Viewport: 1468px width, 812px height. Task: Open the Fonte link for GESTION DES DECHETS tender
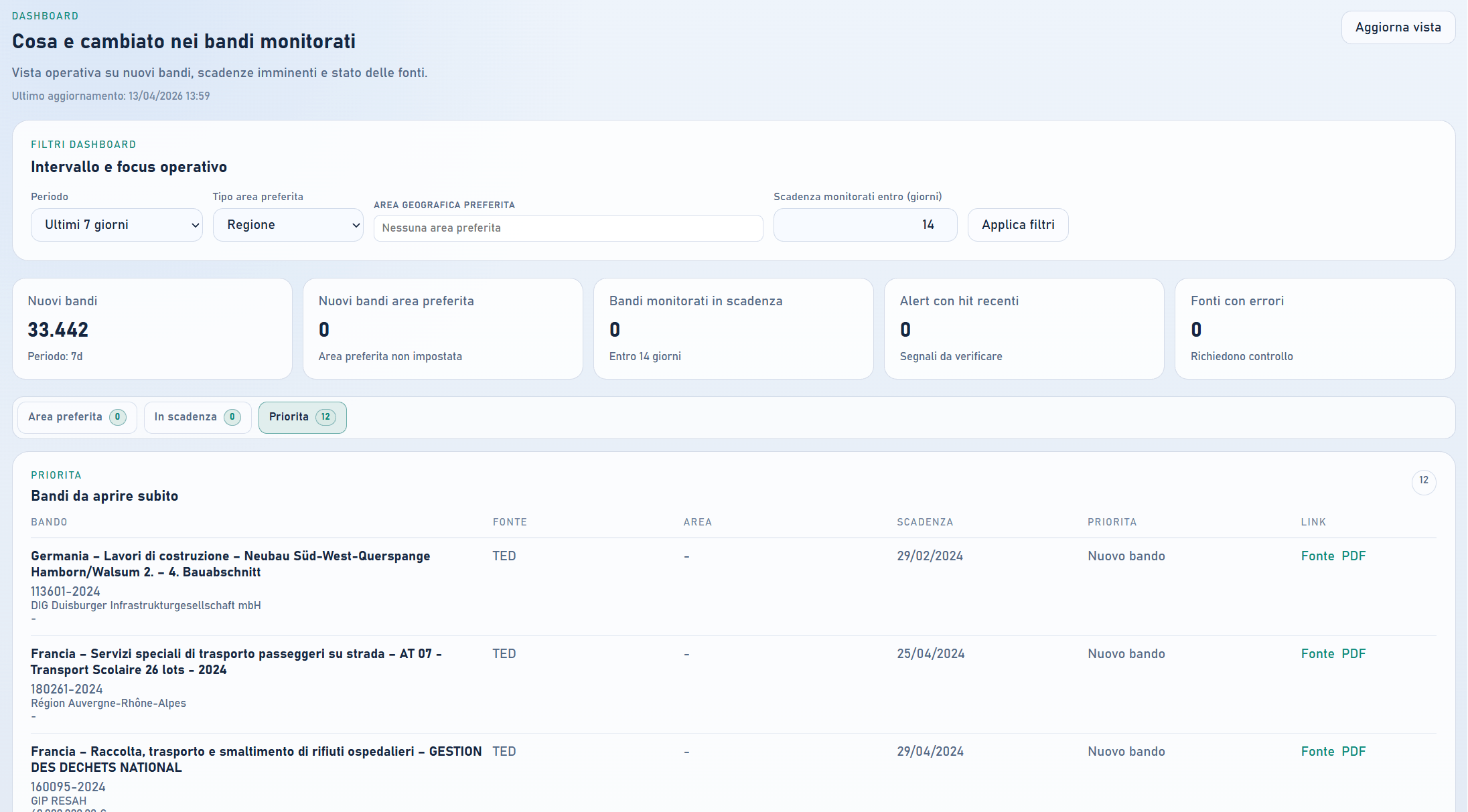(1317, 751)
